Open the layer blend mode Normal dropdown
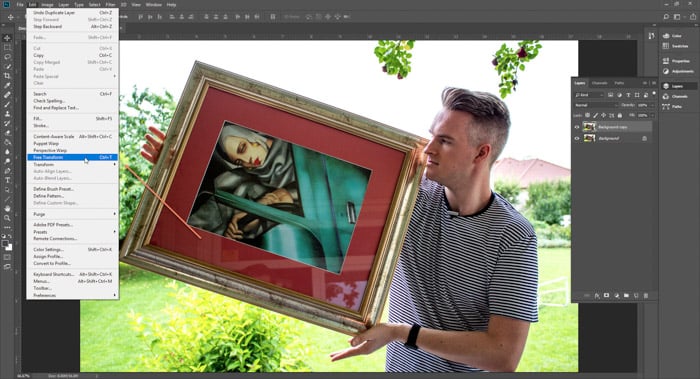This screenshot has width=700, height=379. tap(596, 105)
